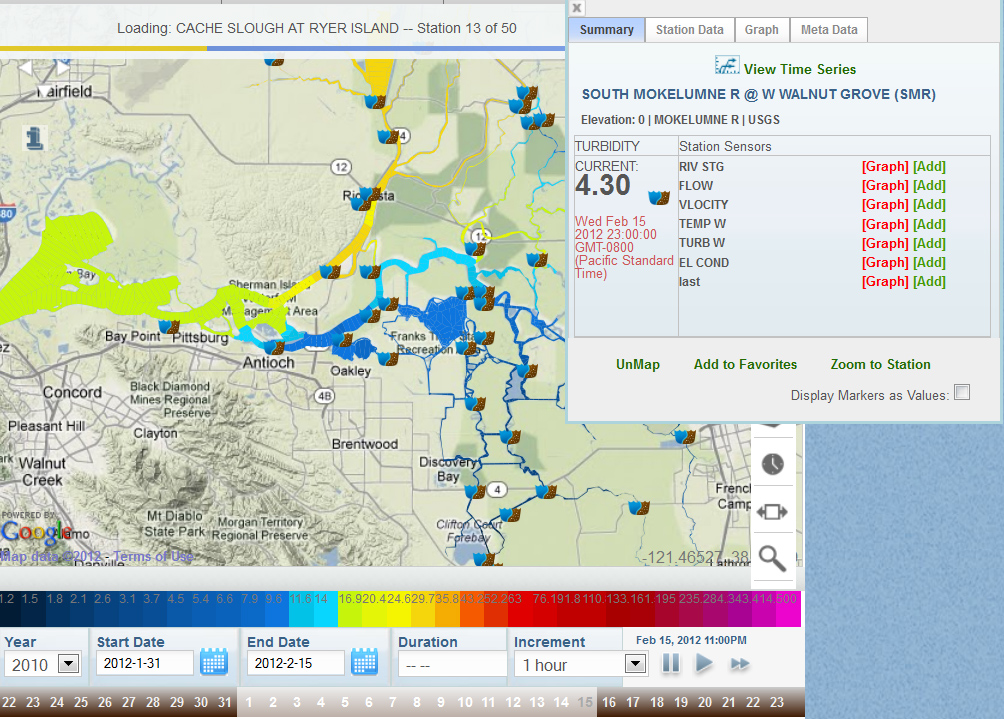Click the station marker icon beside 4.30
This screenshot has width=1004, height=719.
tap(659, 197)
